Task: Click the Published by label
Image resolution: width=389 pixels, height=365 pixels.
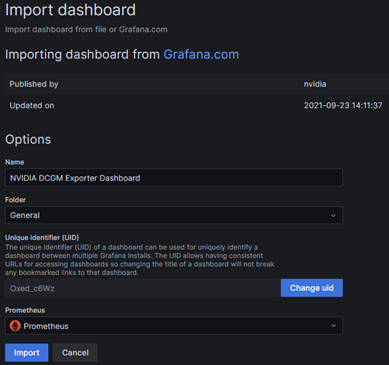Action: pos(34,84)
